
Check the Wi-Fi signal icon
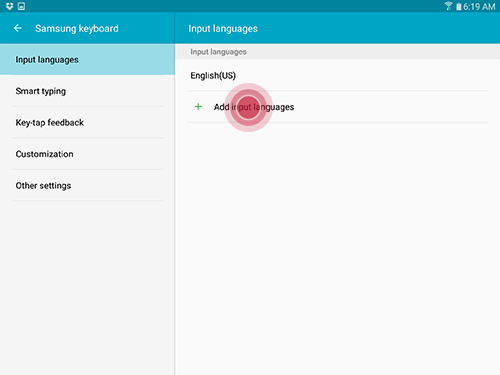click(448, 6)
